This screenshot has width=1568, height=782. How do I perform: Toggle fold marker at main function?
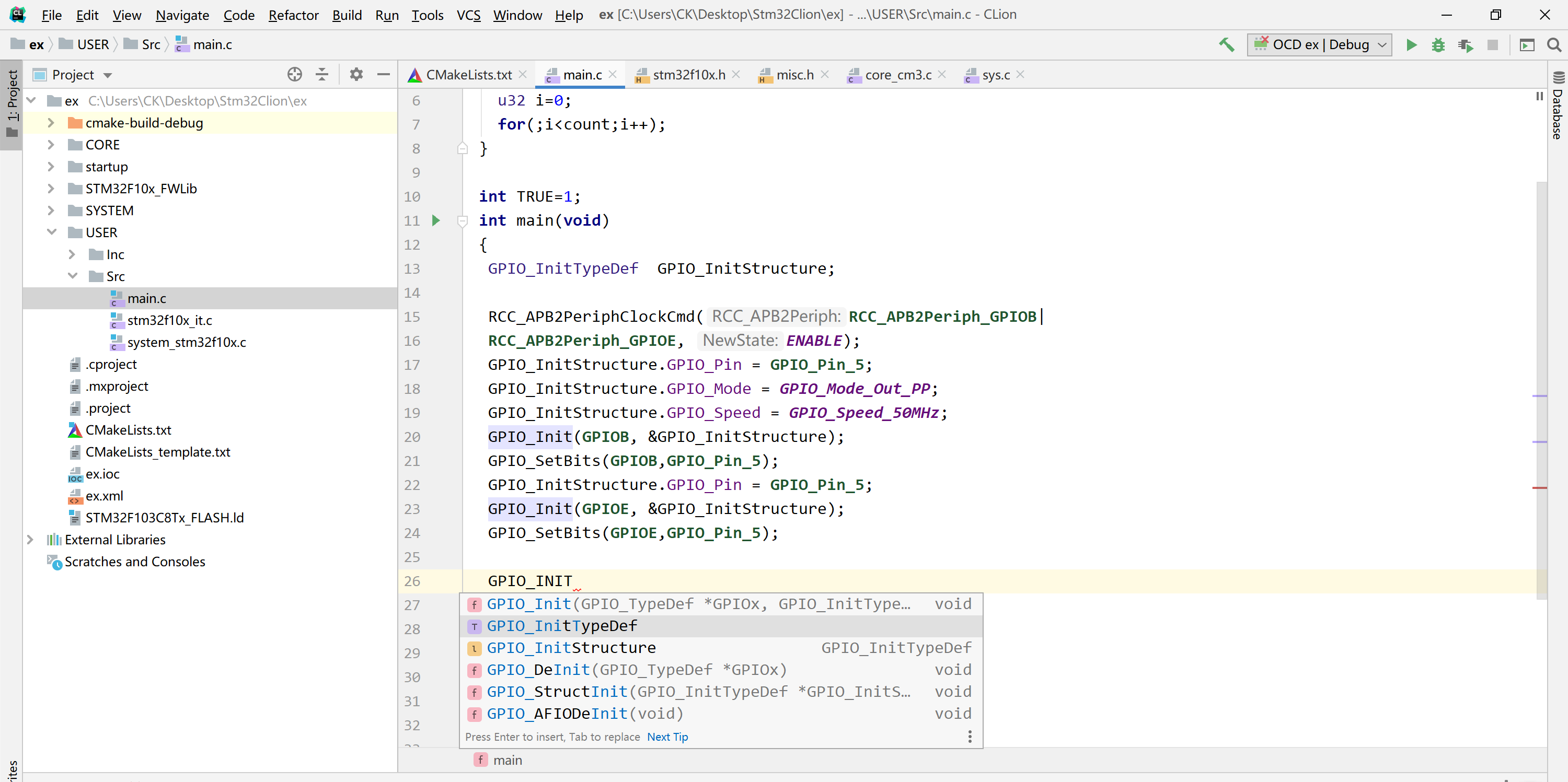tap(462, 221)
